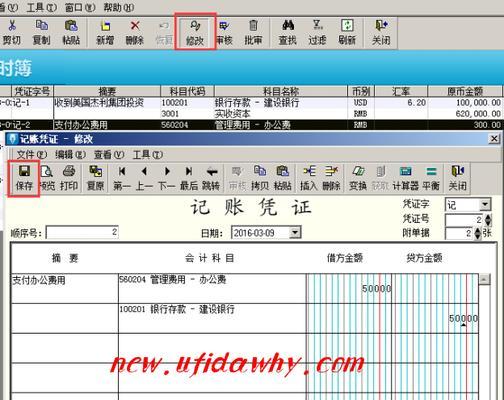Open the 文件 menu in voucher window

point(32,154)
